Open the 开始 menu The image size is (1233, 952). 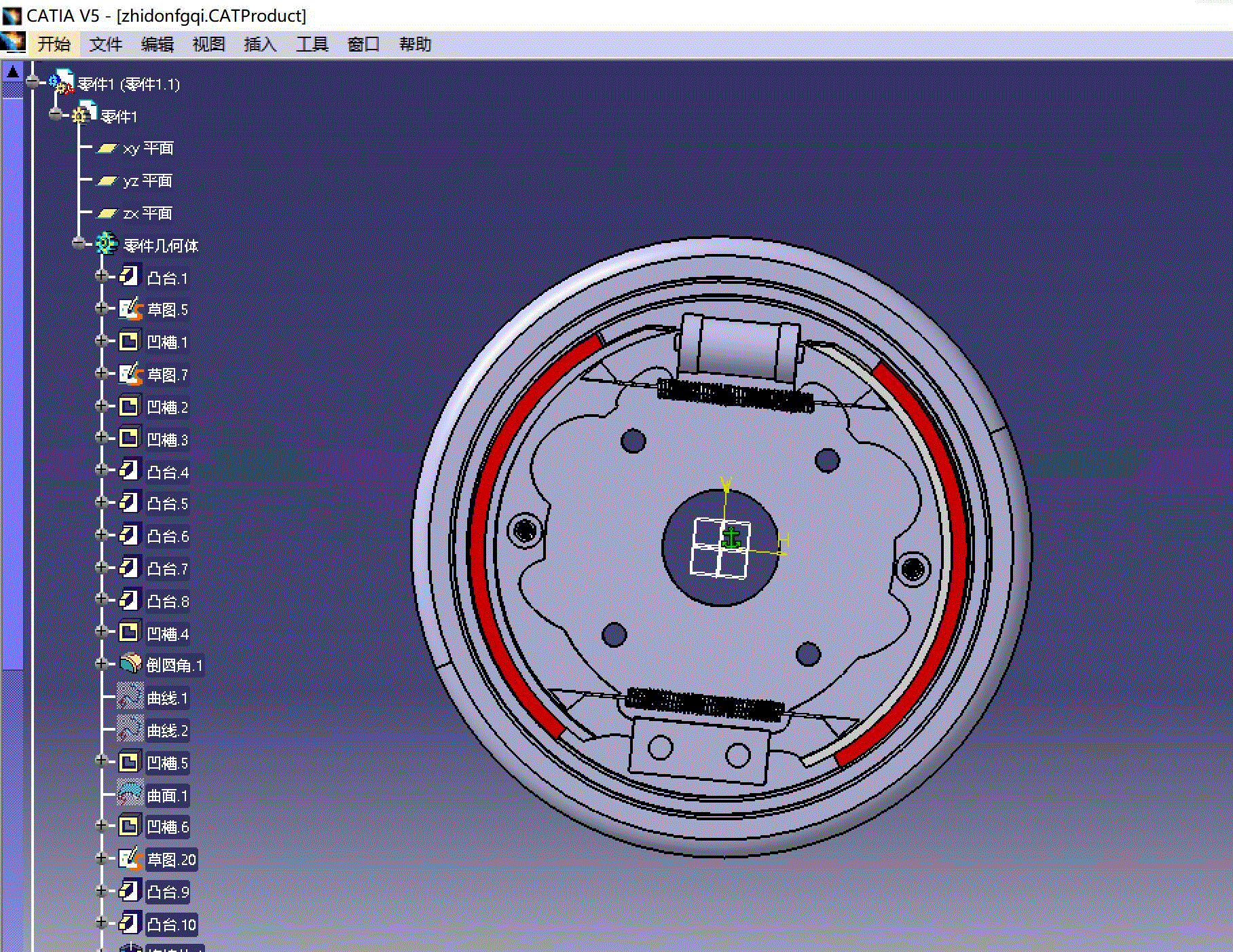tap(54, 44)
